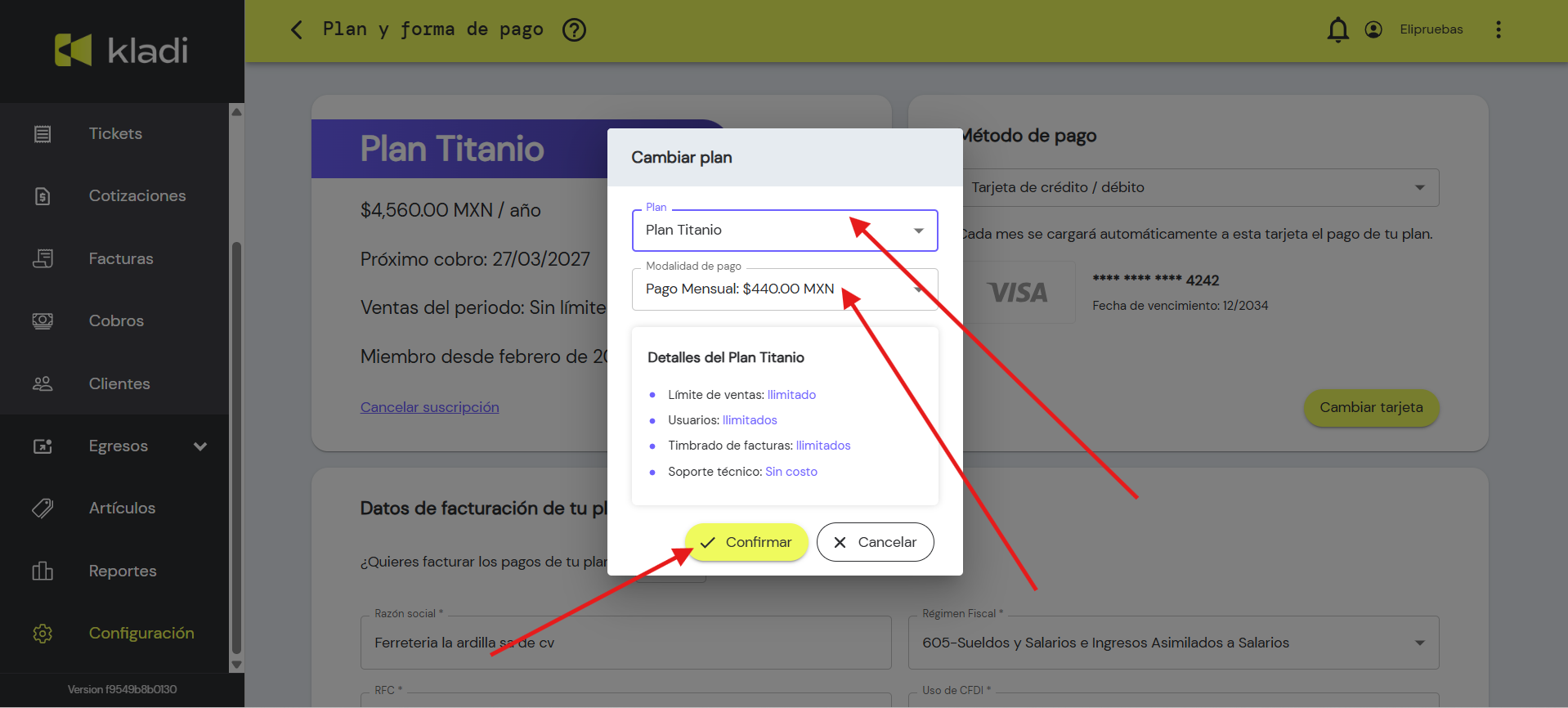Cancel the Cambiar plan dialog
Screen dimensions: 1568x708
point(875,542)
